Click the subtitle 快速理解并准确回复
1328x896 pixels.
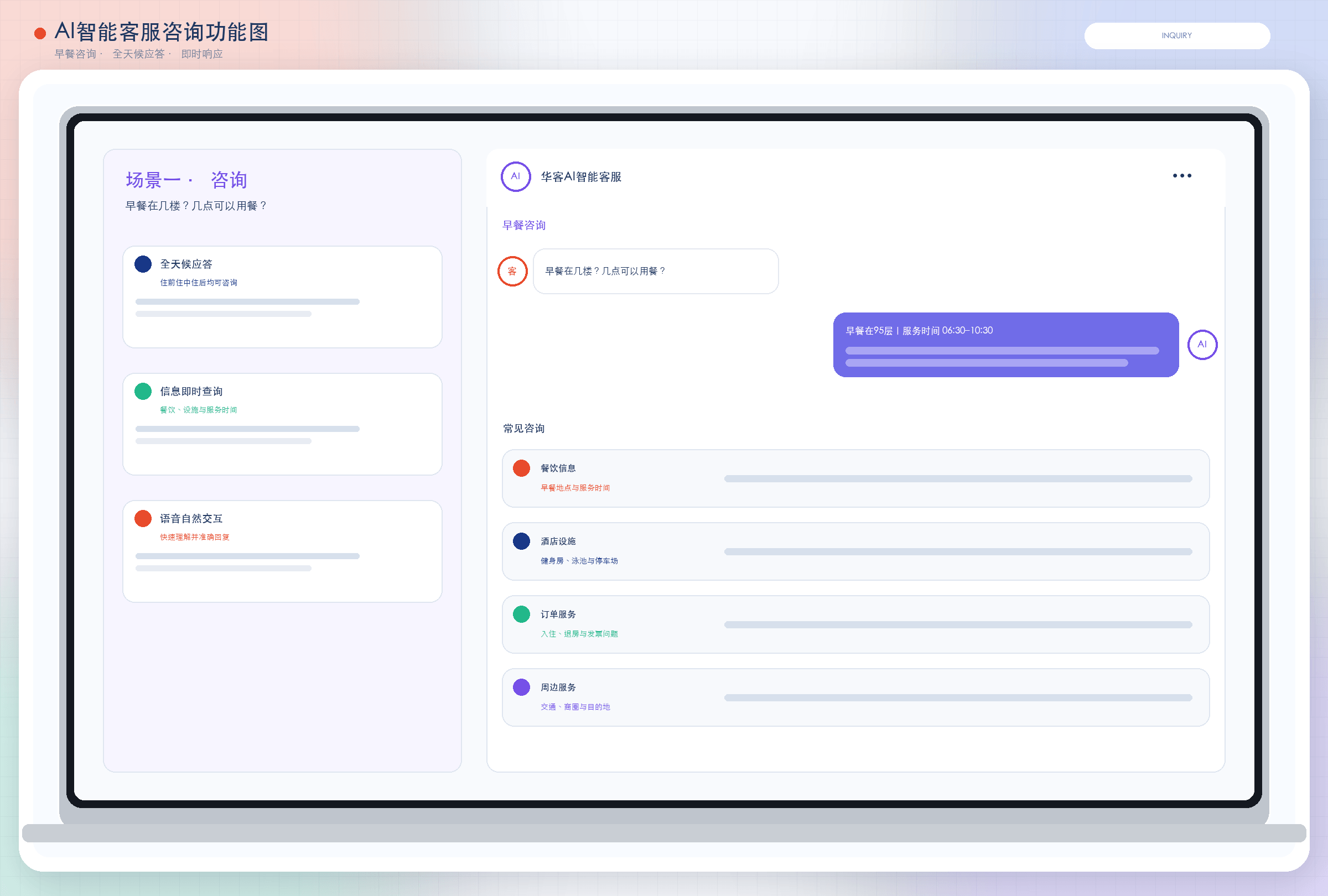click(194, 538)
